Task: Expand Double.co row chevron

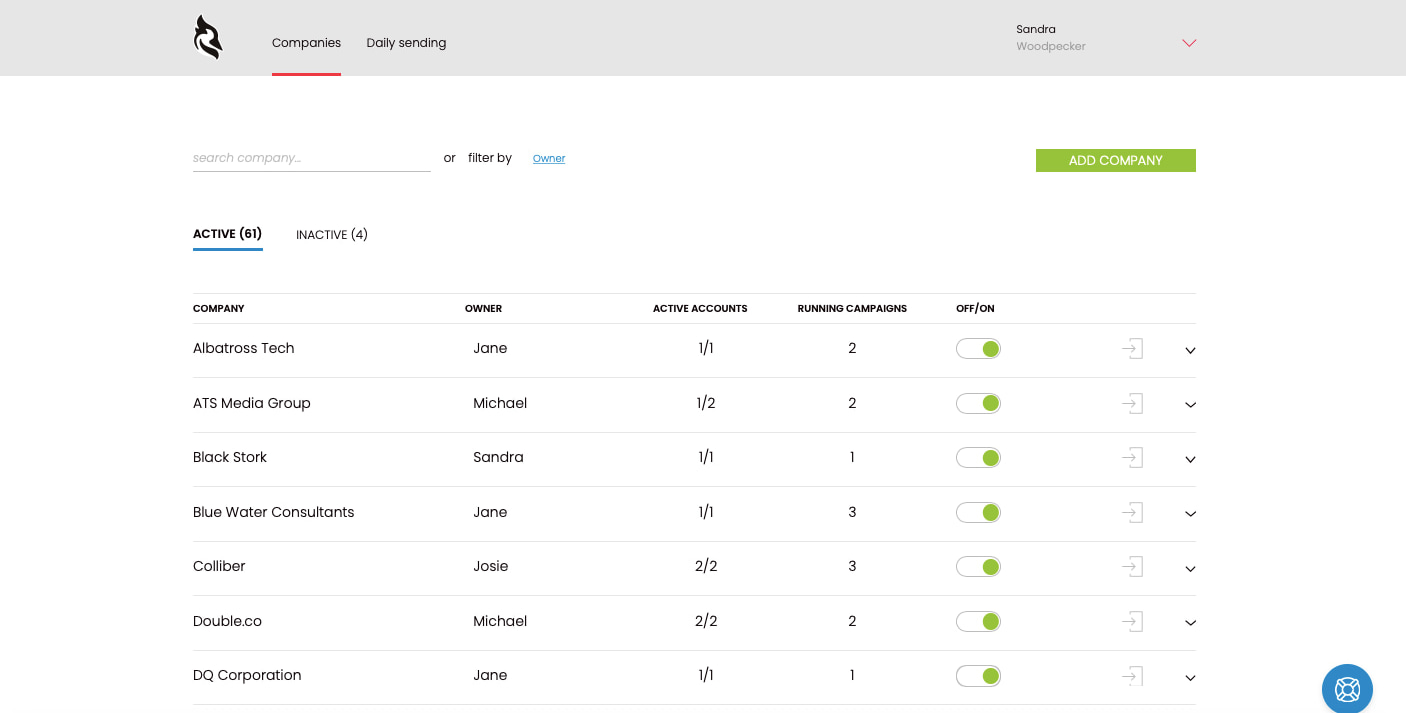Action: click(1190, 623)
